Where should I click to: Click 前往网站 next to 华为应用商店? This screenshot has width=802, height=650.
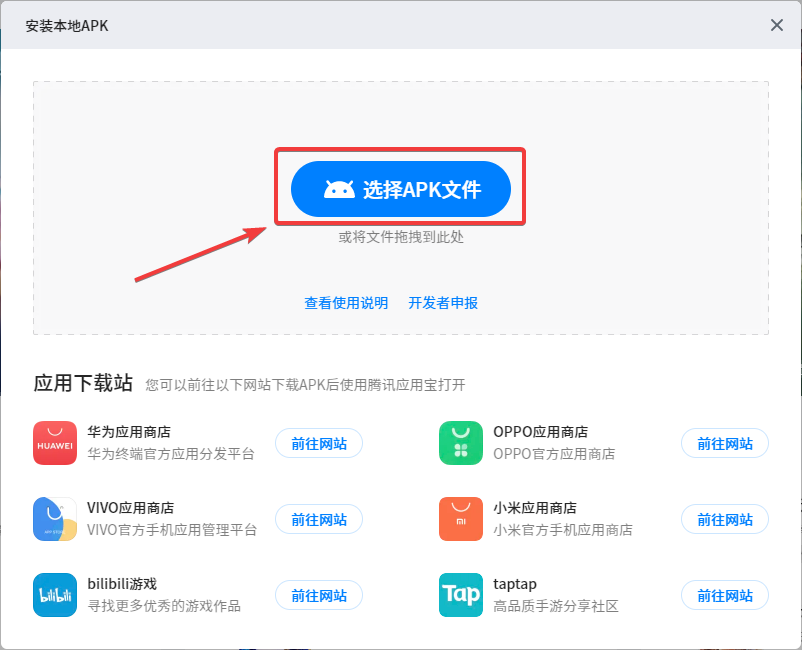click(x=318, y=443)
